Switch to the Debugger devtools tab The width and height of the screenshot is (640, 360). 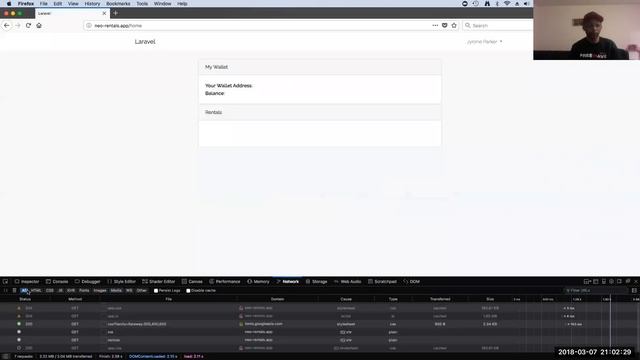pyautogui.click(x=87, y=281)
